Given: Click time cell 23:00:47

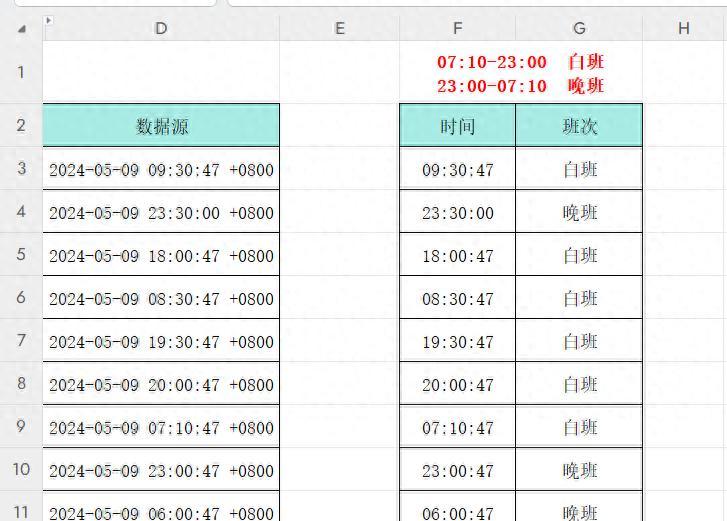Looking at the screenshot, I should 457,469.
